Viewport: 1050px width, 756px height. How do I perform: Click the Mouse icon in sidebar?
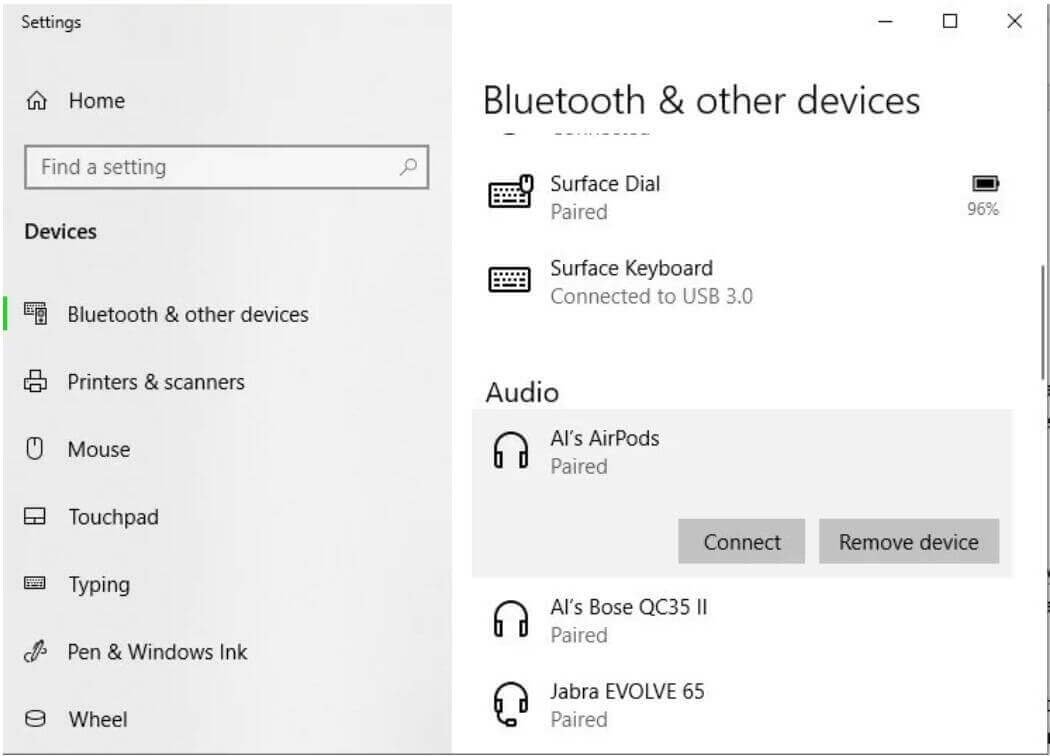pos(36,449)
